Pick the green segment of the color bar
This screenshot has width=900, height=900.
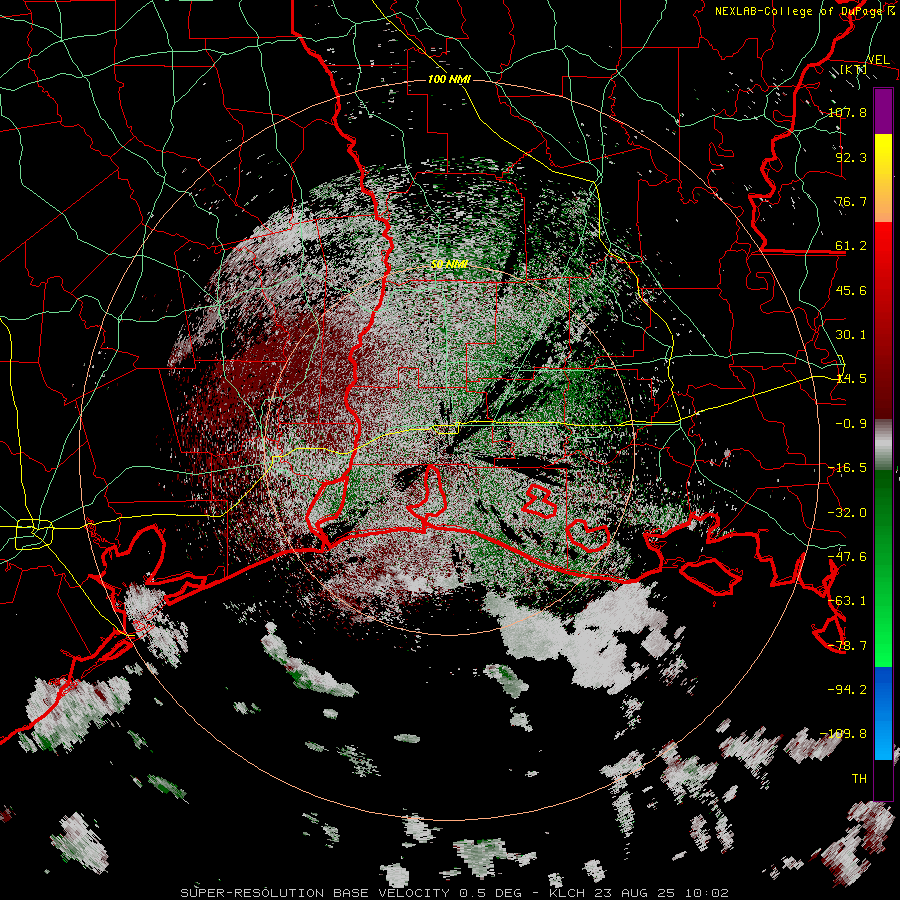click(883, 568)
